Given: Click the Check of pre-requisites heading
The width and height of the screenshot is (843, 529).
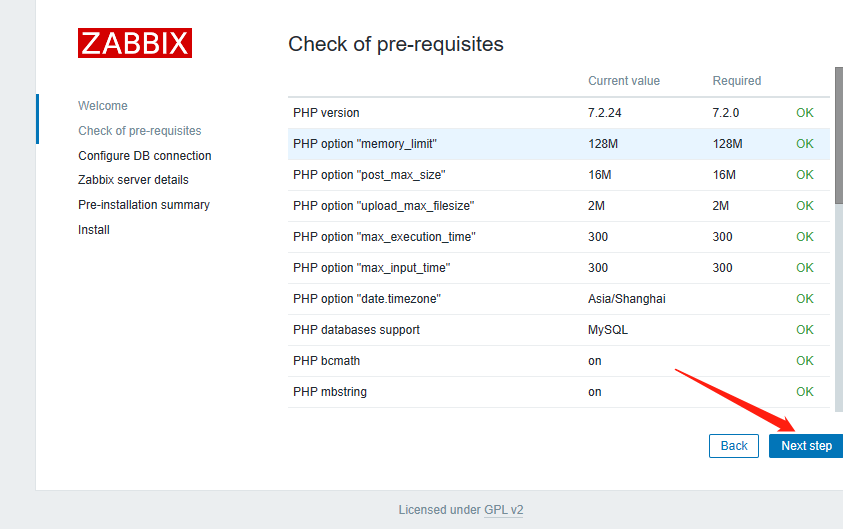Looking at the screenshot, I should pyautogui.click(x=396, y=44).
